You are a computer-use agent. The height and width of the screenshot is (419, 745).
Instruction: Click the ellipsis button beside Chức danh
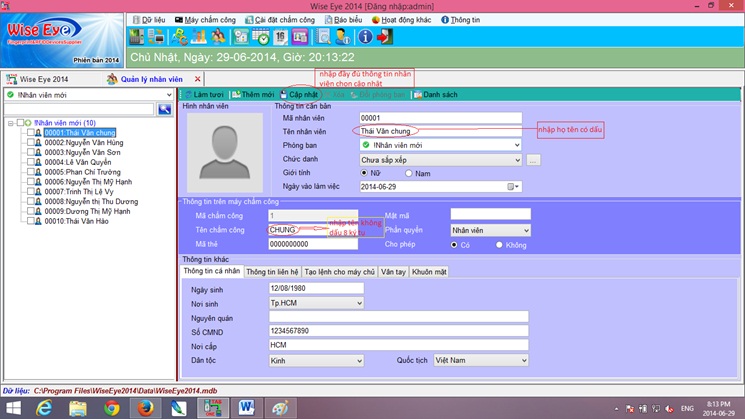(x=533, y=161)
